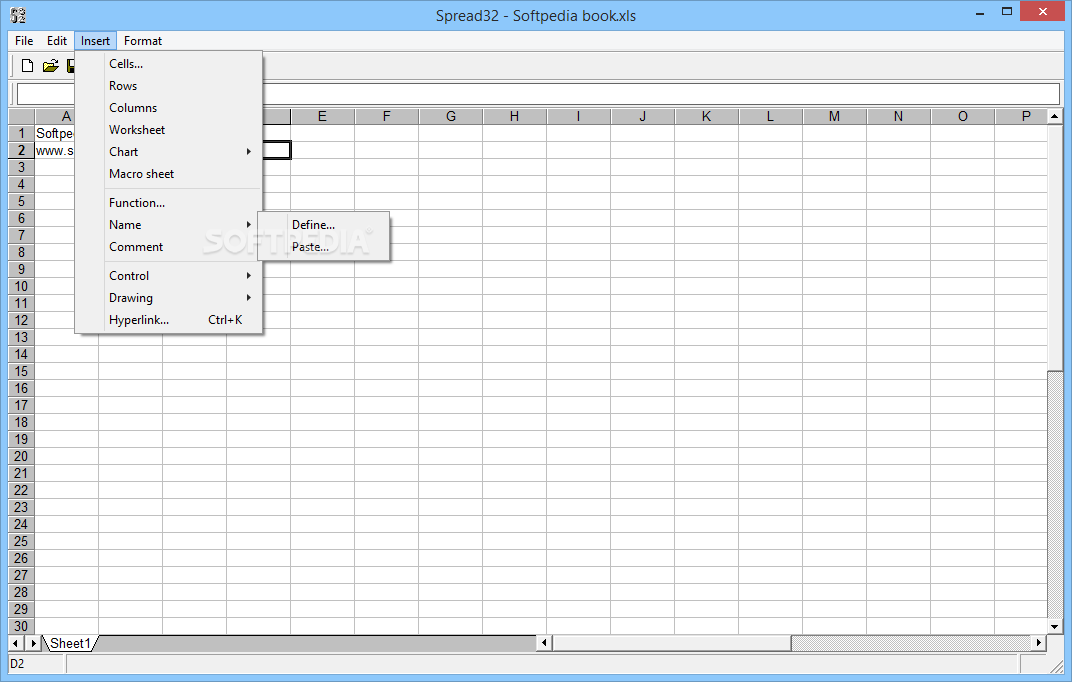Click the formula bar input field
Screen dimensions: 1072x682
538,94
